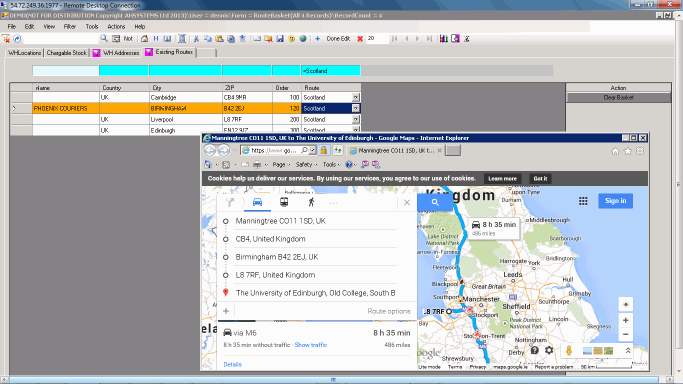The height and width of the screenshot is (384, 683).
Task: Click the Pegman Street View icon
Action: click(x=568, y=350)
